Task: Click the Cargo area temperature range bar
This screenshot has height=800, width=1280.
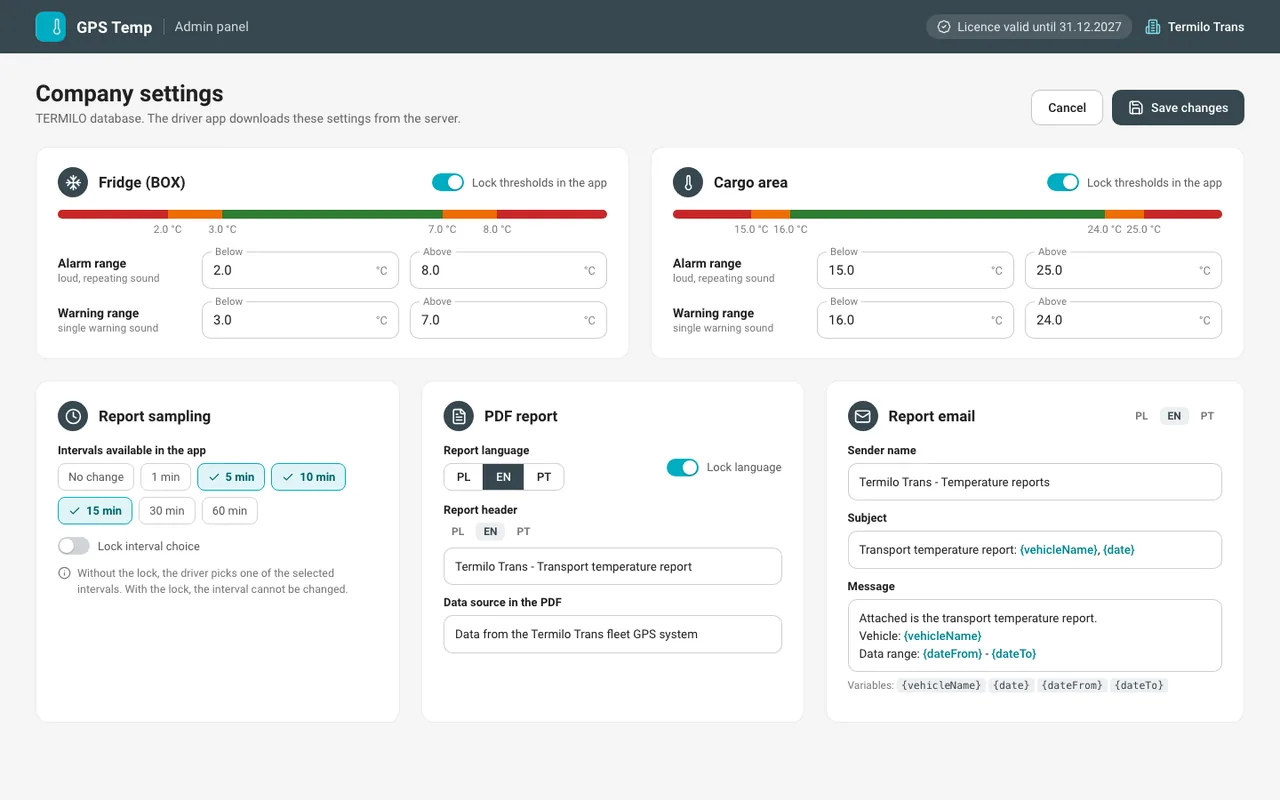Action: [x=947, y=214]
